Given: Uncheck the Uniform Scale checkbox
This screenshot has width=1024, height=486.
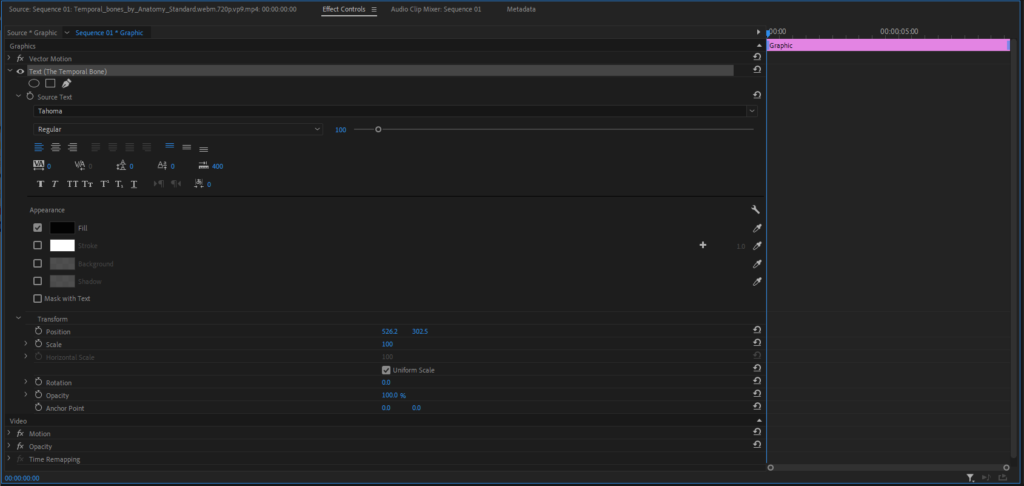Looking at the screenshot, I should tap(386, 370).
